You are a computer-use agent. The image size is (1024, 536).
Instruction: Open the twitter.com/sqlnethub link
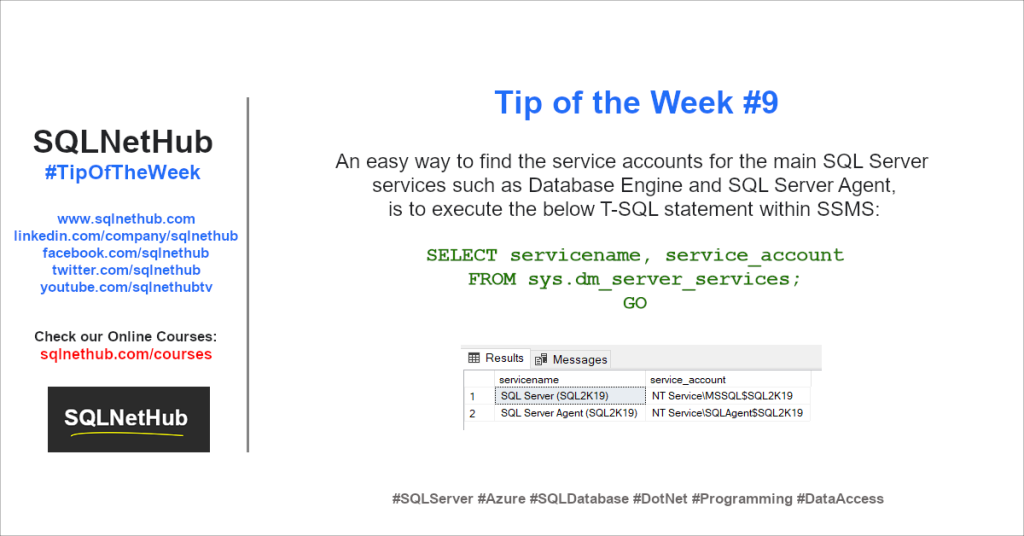tap(126, 270)
